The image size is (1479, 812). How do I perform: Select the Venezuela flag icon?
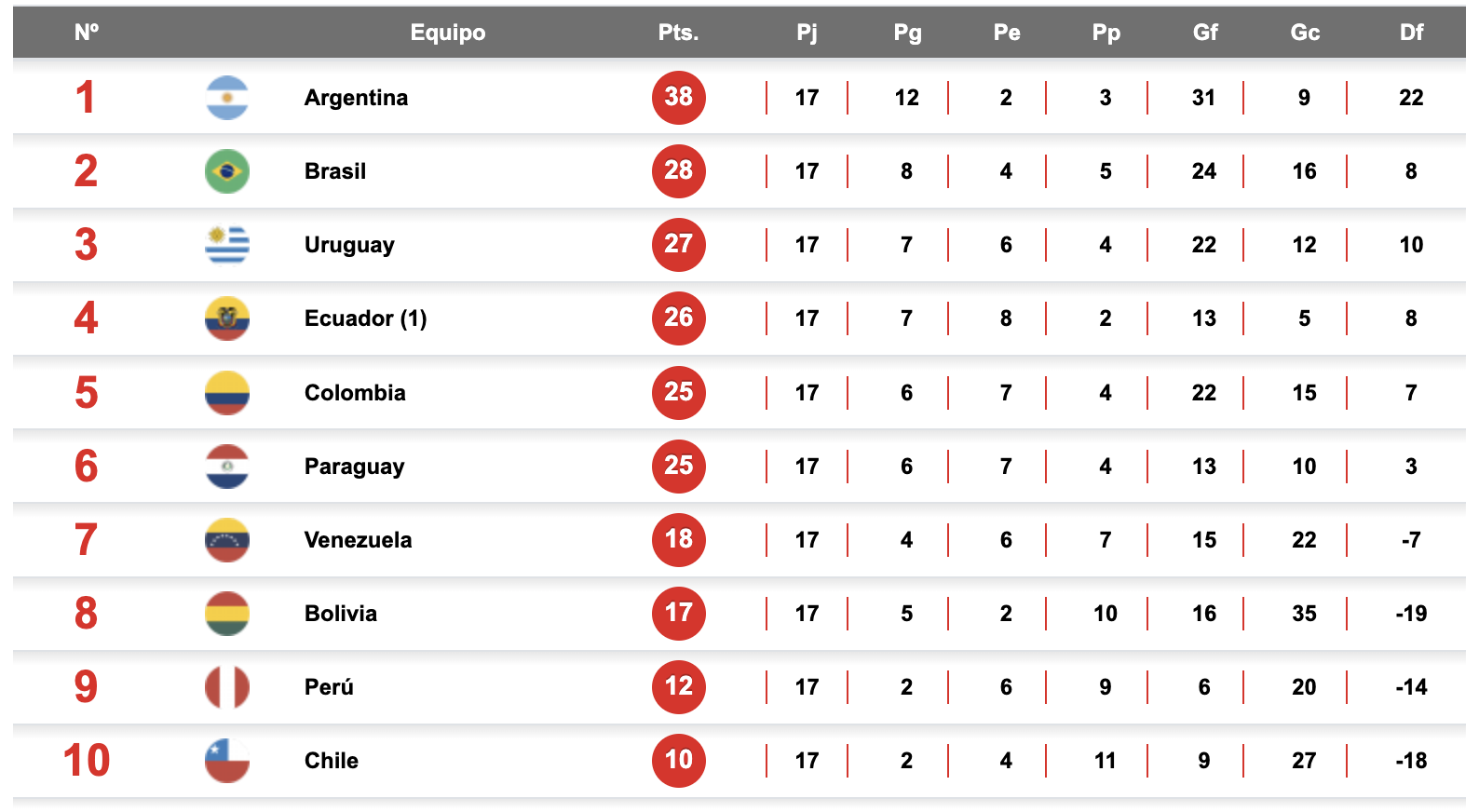227,540
